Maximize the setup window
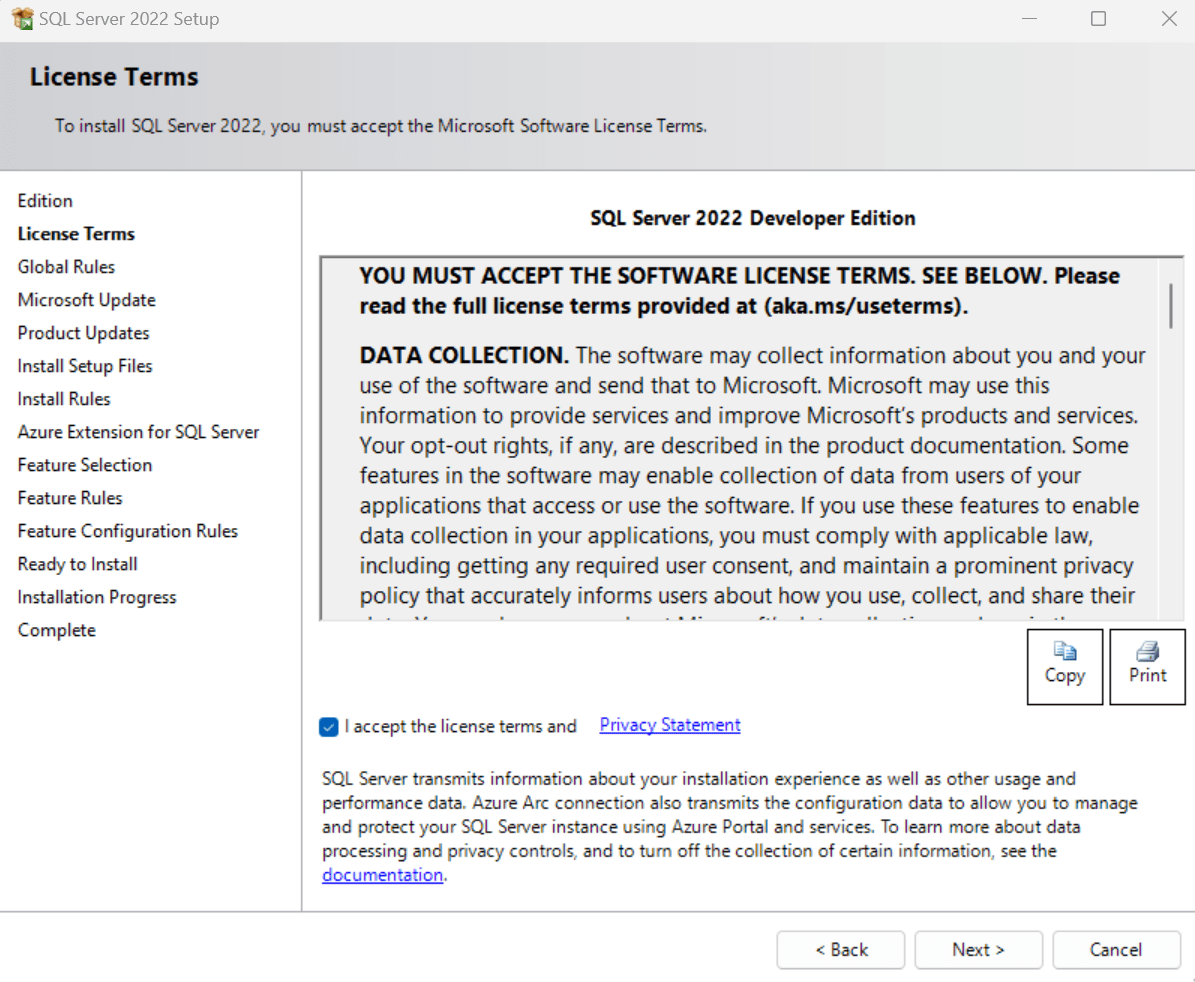The height and width of the screenshot is (982, 1195). [x=1098, y=18]
